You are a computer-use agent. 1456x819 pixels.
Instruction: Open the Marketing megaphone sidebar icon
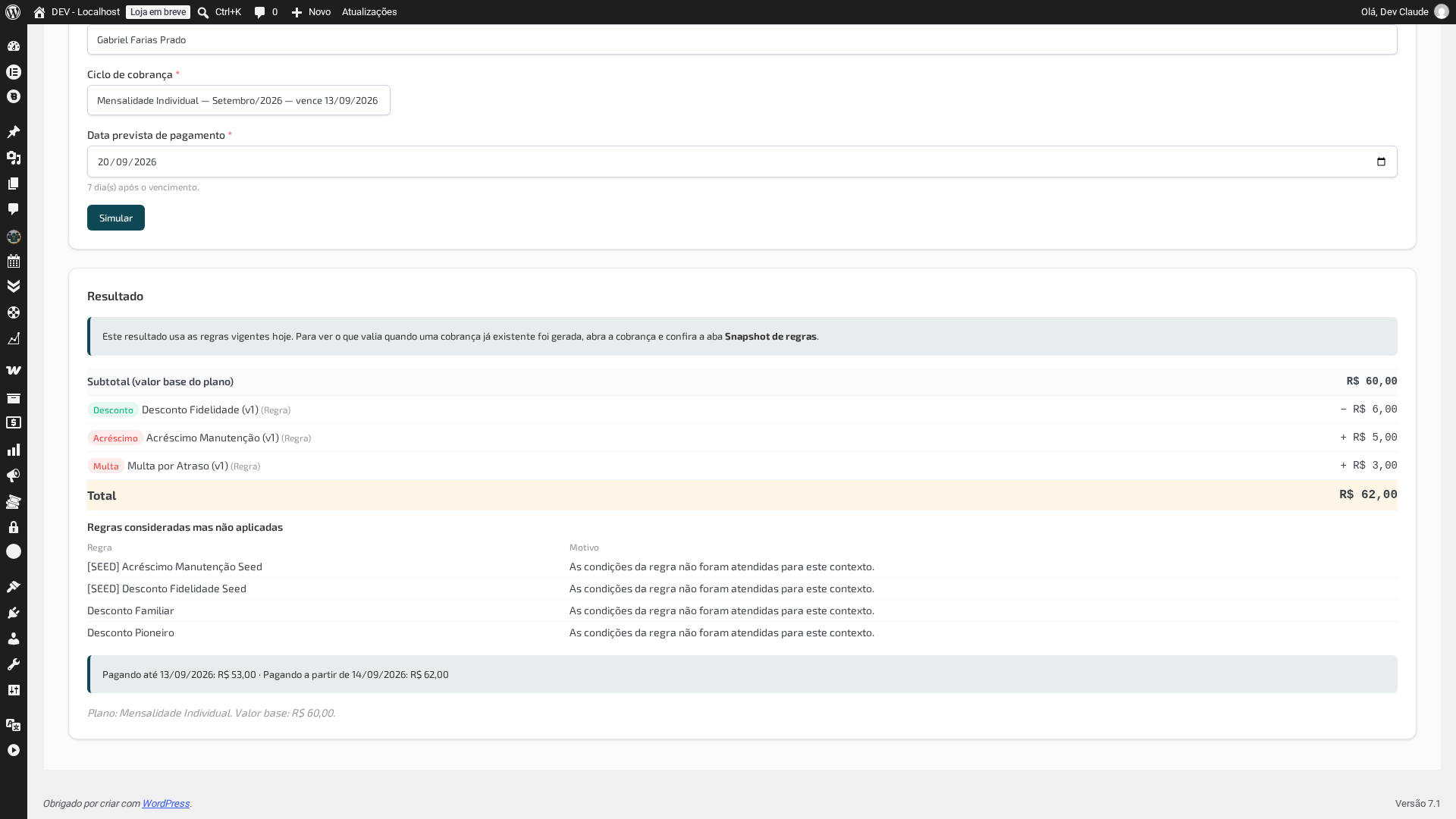[14, 476]
